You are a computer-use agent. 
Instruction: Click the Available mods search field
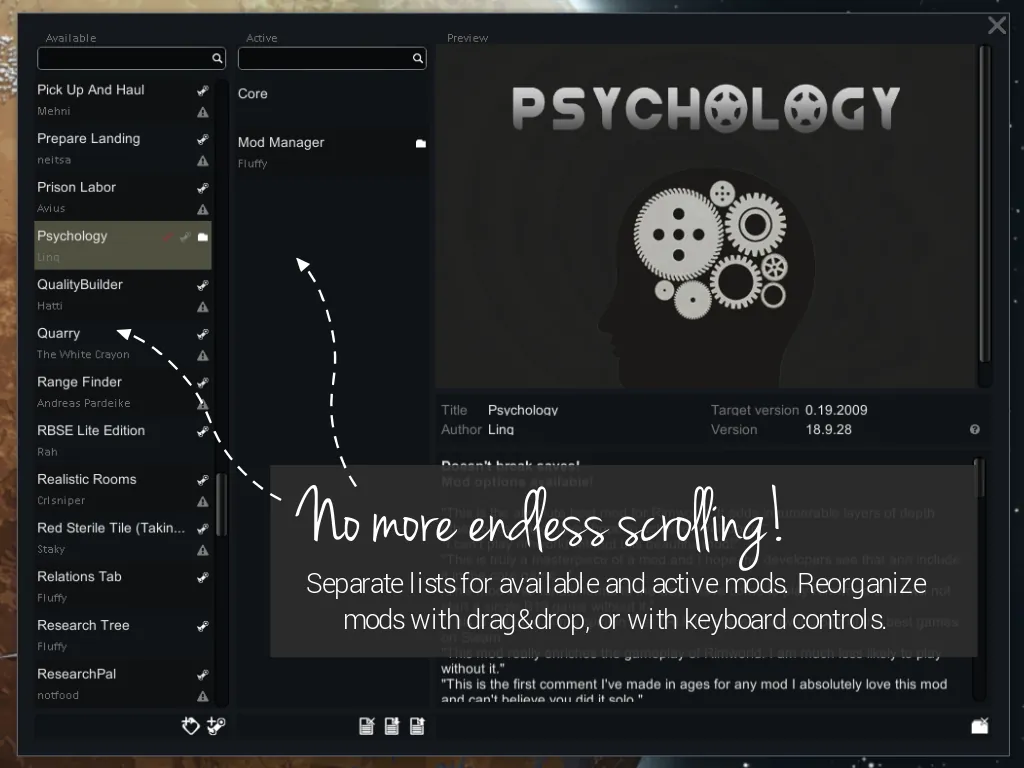coord(124,59)
